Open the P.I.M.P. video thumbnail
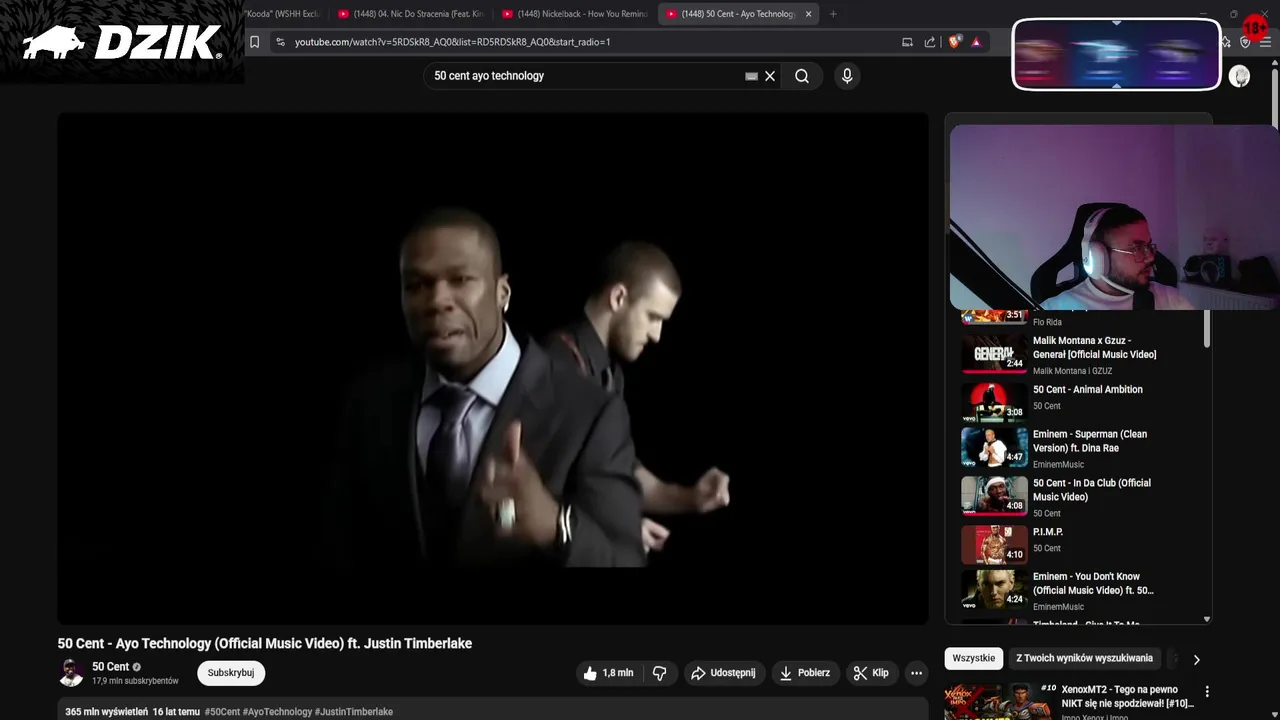Viewport: 1280px width, 720px height. (994, 544)
